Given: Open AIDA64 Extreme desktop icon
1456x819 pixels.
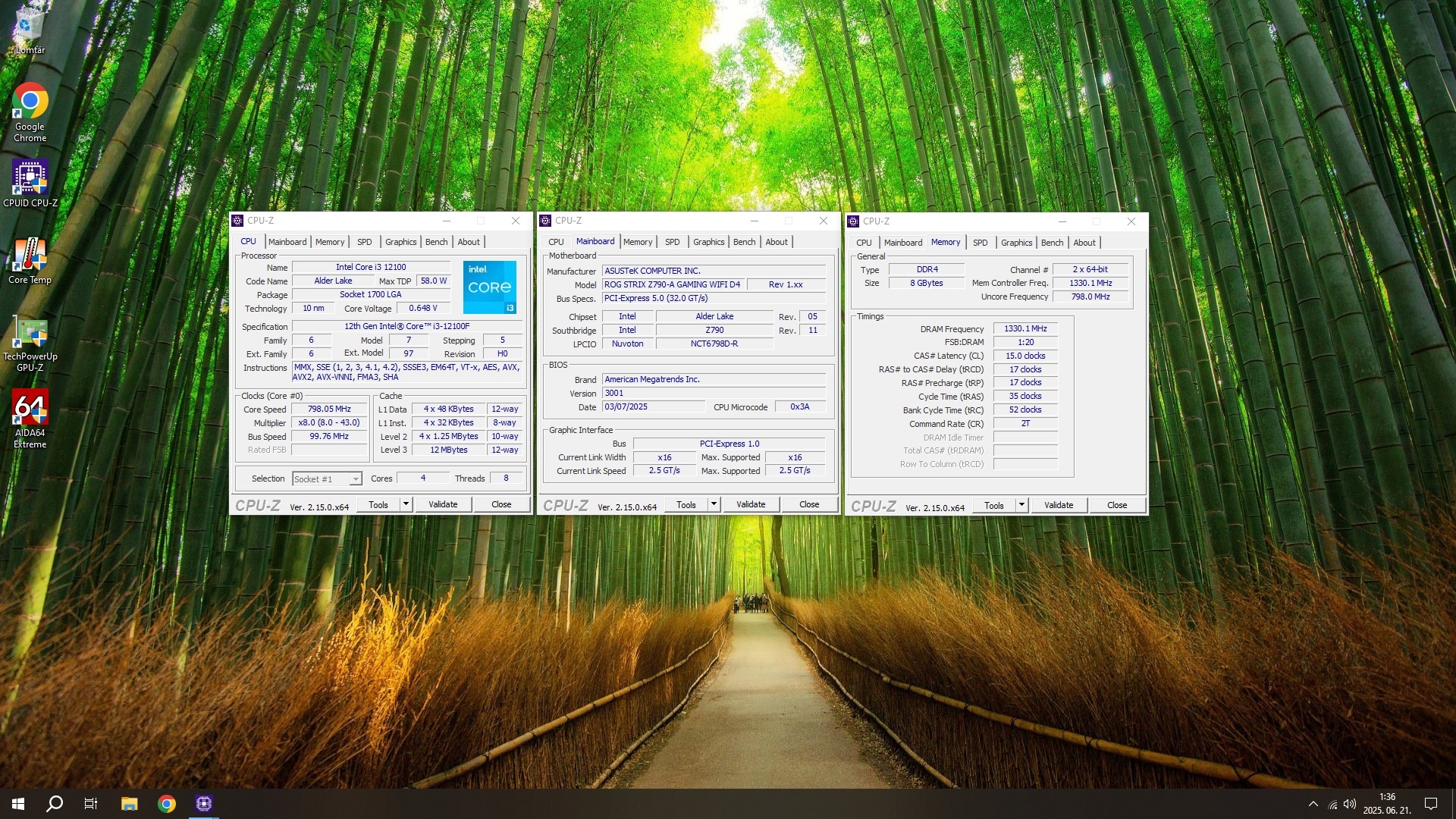Looking at the screenshot, I should (30, 409).
